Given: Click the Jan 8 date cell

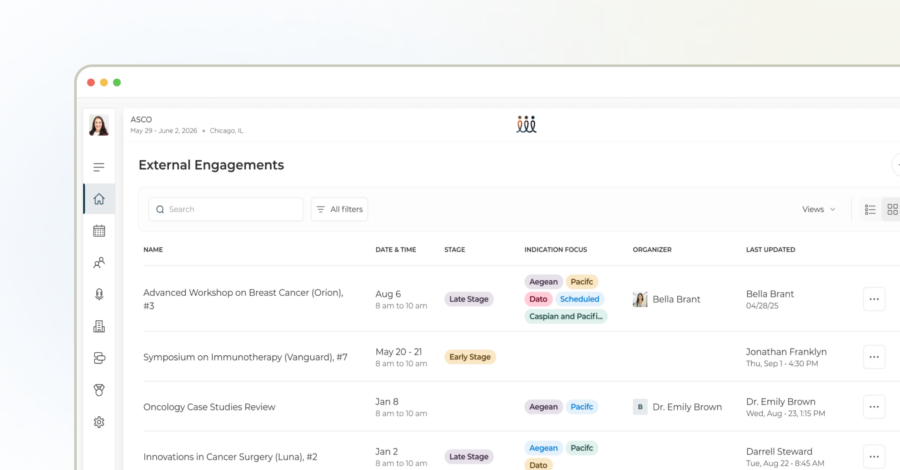Looking at the screenshot, I should click(x=401, y=407).
